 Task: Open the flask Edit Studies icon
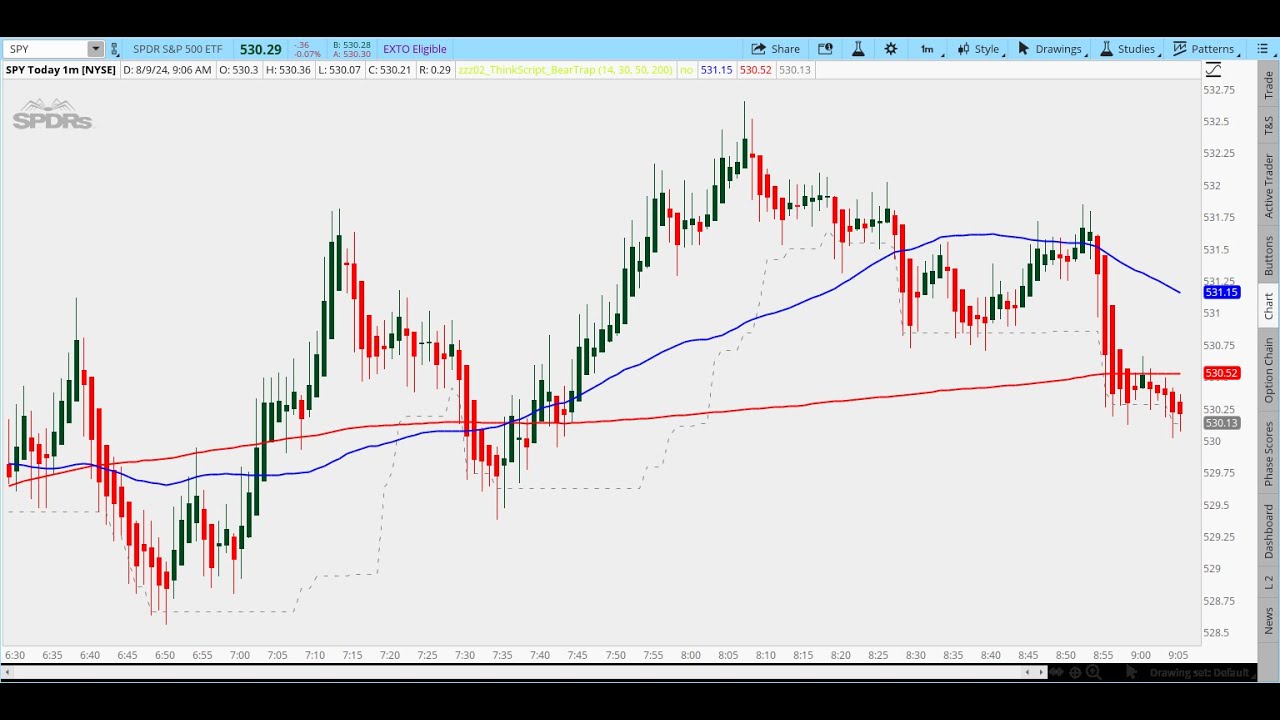[858, 48]
